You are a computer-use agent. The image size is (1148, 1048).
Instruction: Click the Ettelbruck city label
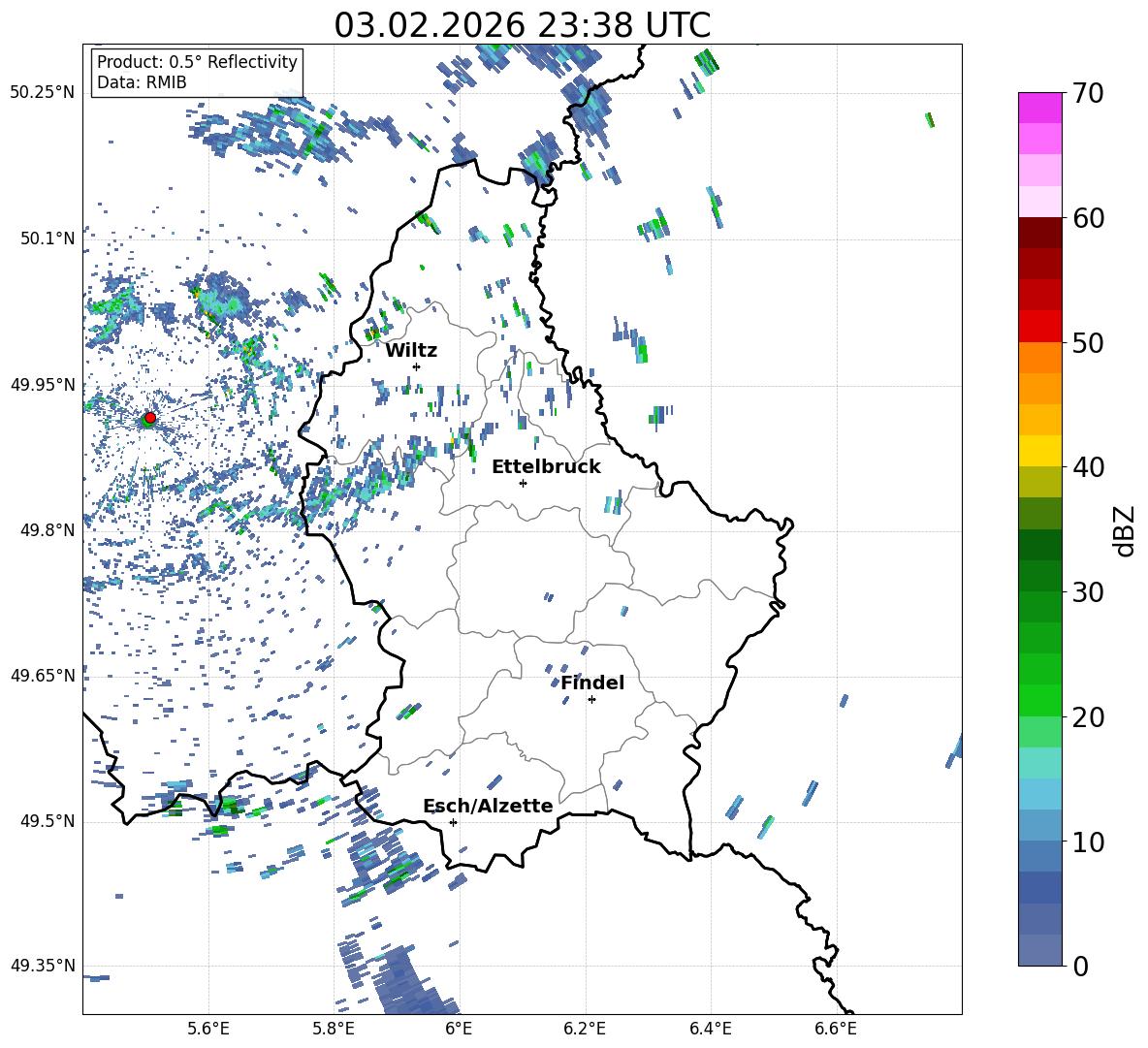546,466
